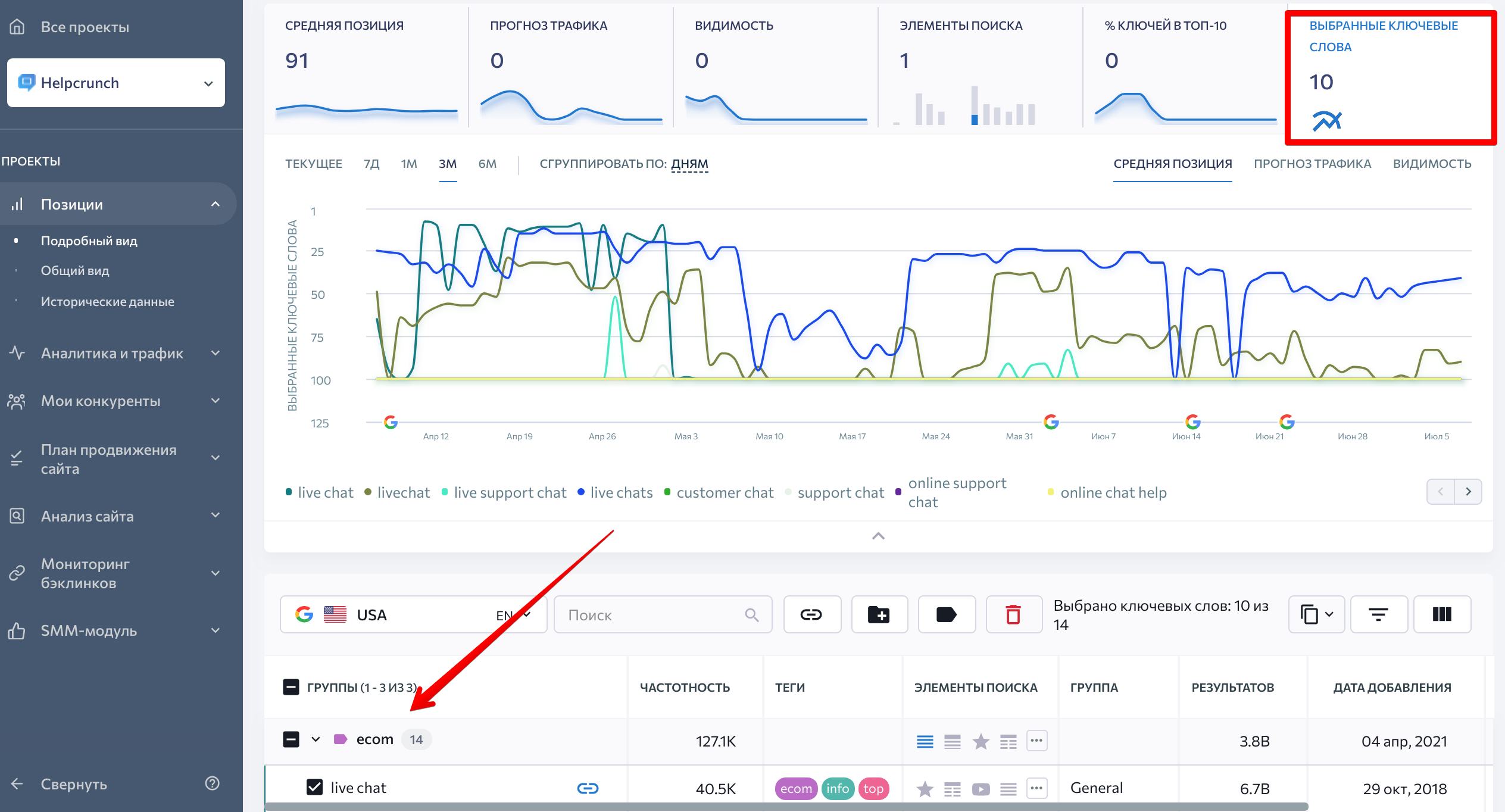Screen dimensions: 1505x812
Task: Collapse the chart panel with up chevron
Action: tap(878, 536)
